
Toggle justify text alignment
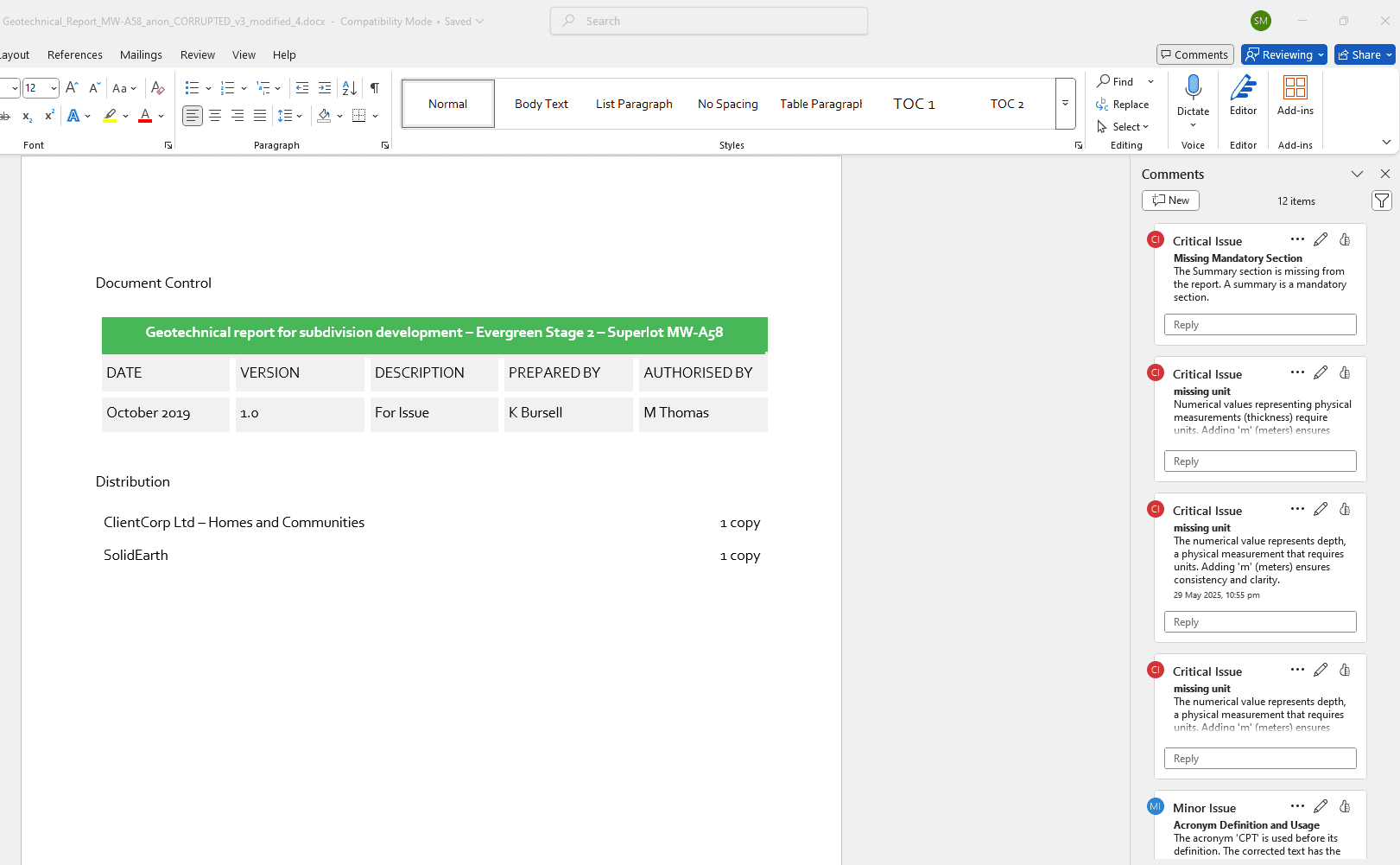260,116
